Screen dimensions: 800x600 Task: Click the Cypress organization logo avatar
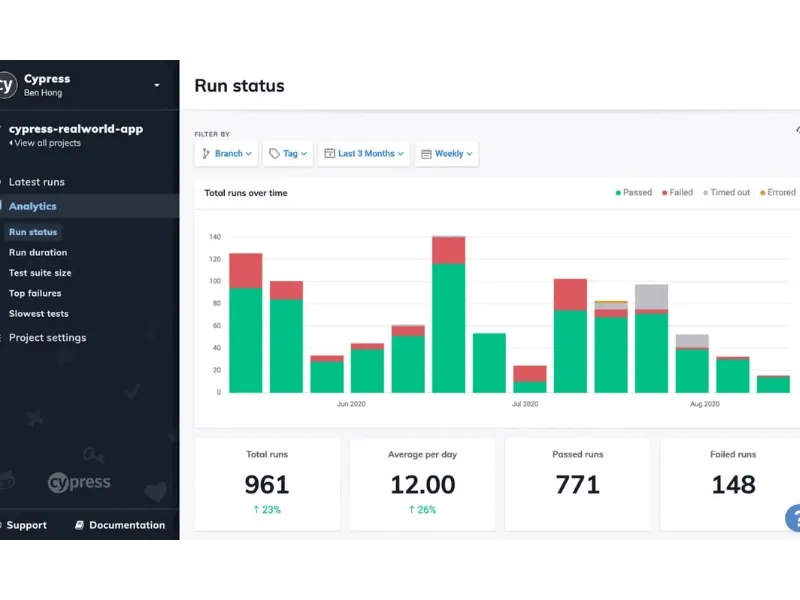click(7, 85)
